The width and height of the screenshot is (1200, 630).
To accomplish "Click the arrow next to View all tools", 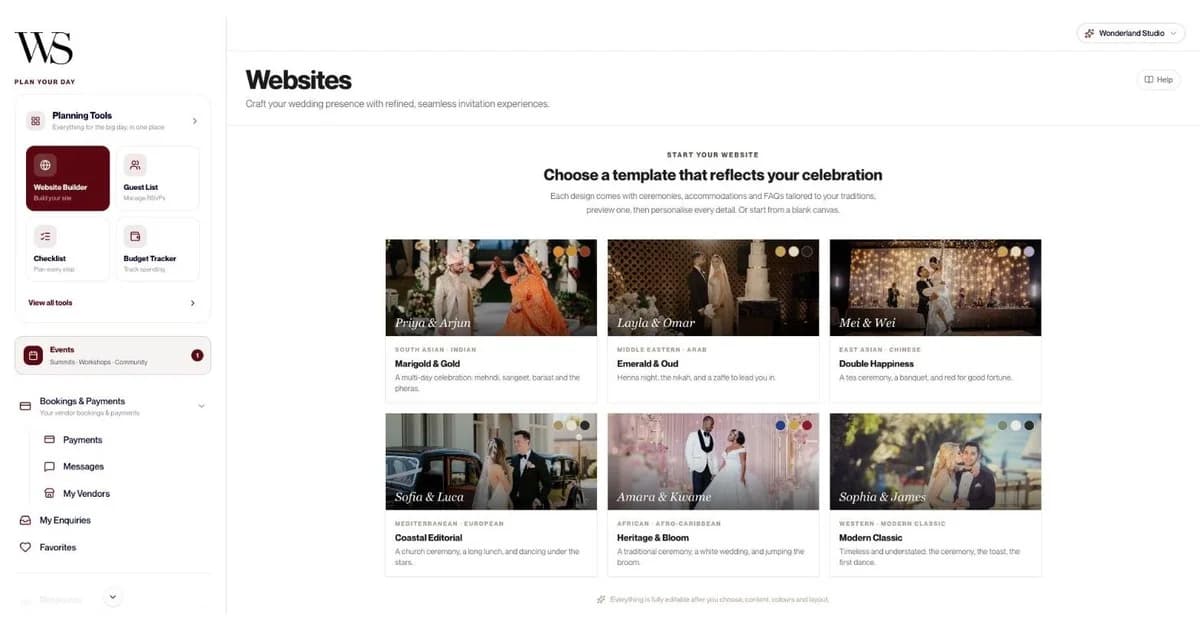I will (193, 303).
